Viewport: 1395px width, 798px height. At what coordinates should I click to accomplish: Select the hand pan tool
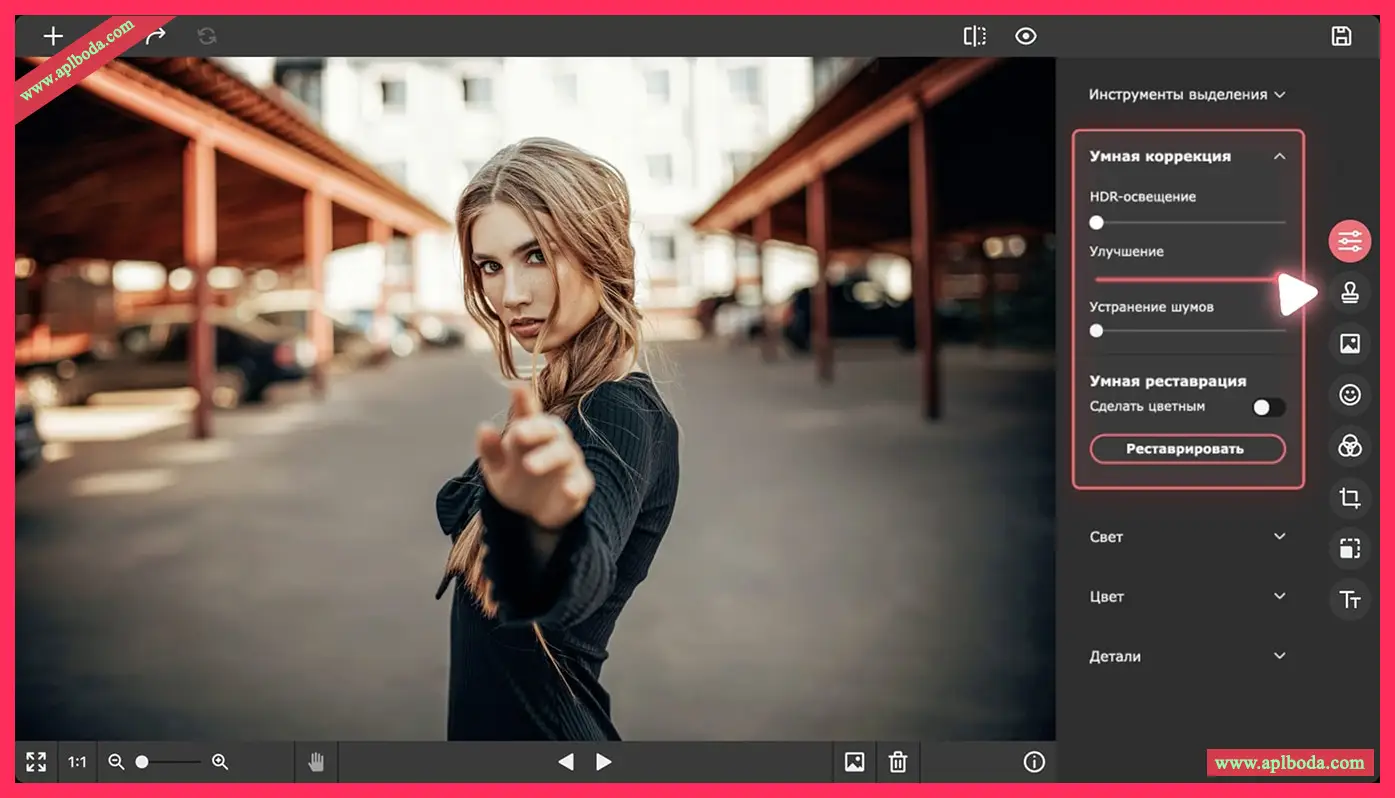[316, 762]
